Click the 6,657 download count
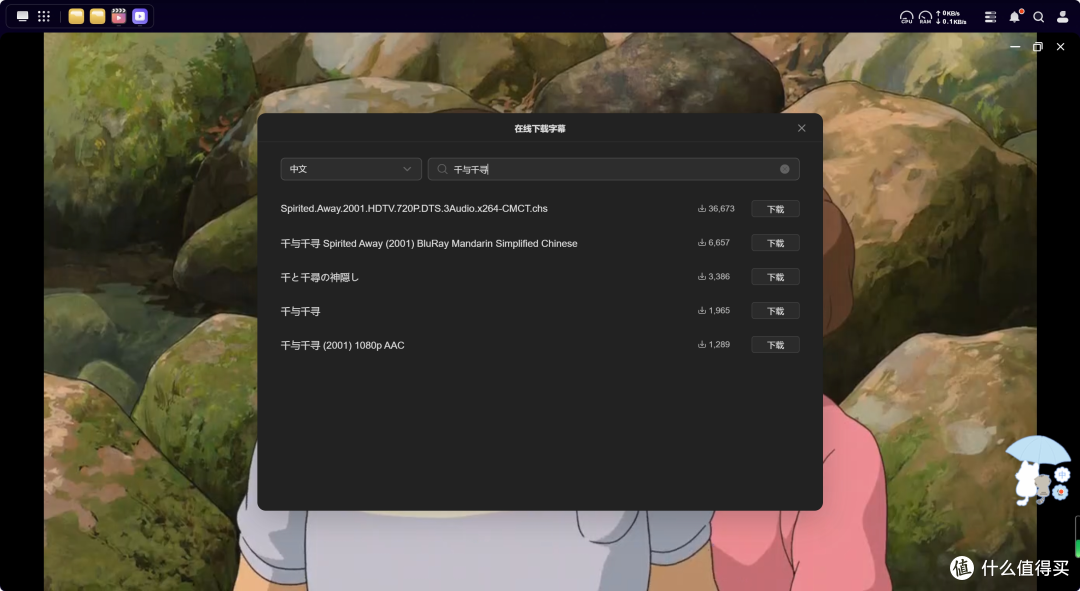 pos(714,242)
